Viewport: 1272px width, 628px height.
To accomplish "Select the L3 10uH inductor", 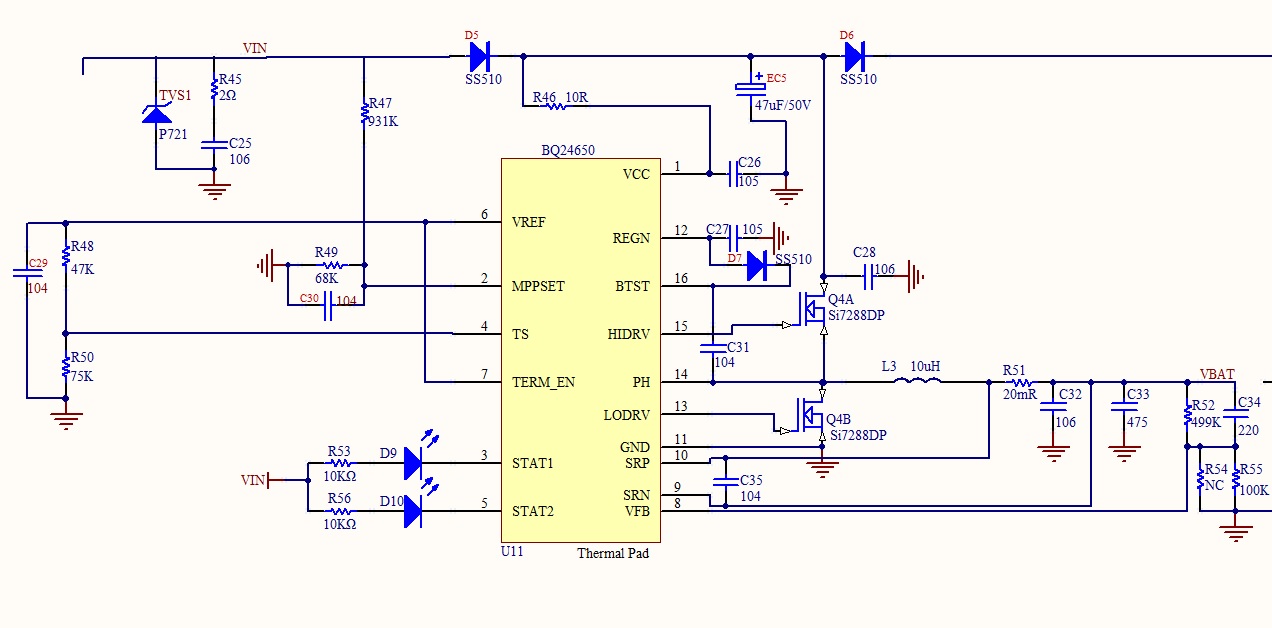I will [x=922, y=381].
